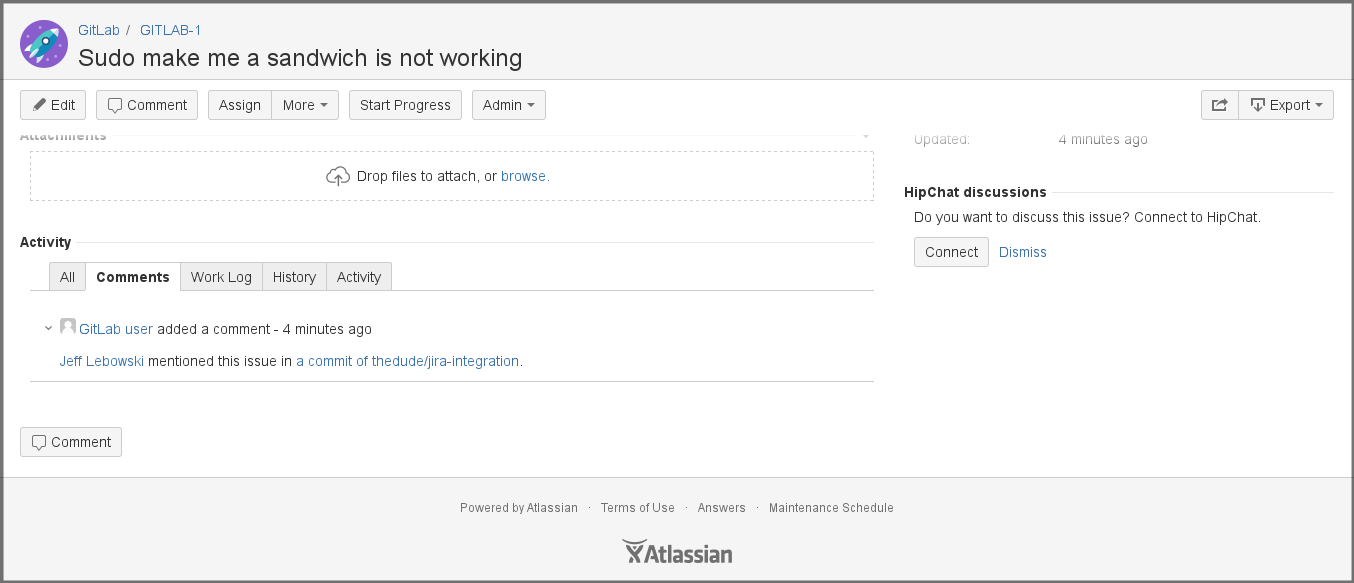The height and width of the screenshot is (583, 1354).
Task: Click the Atlassian logo in the footer
Action: pos(677,551)
